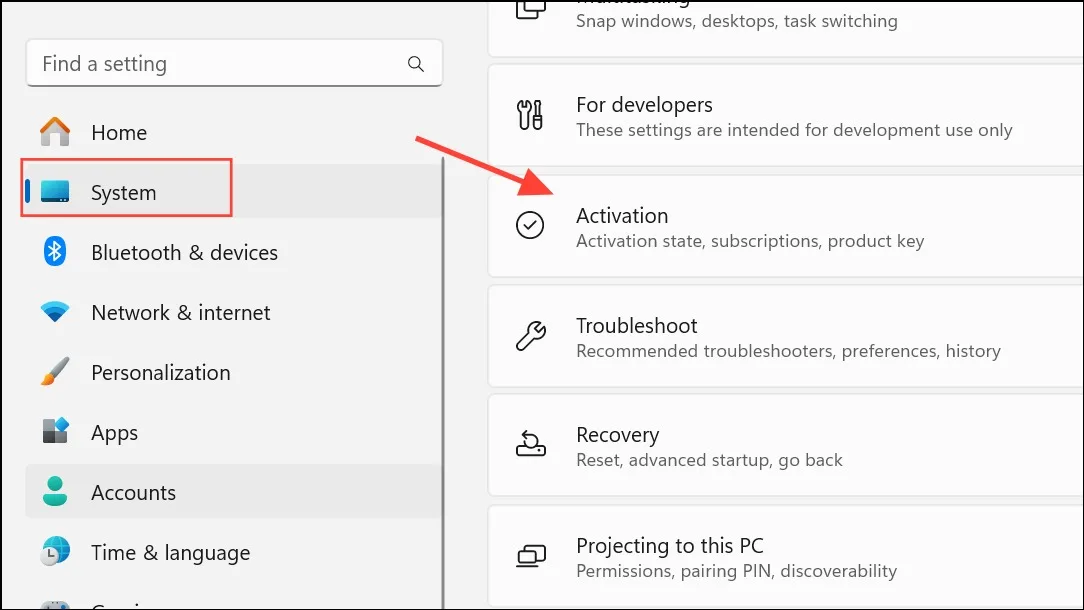Open the Troubleshoot page
Viewport: 1084px width, 610px height.
[786, 336]
